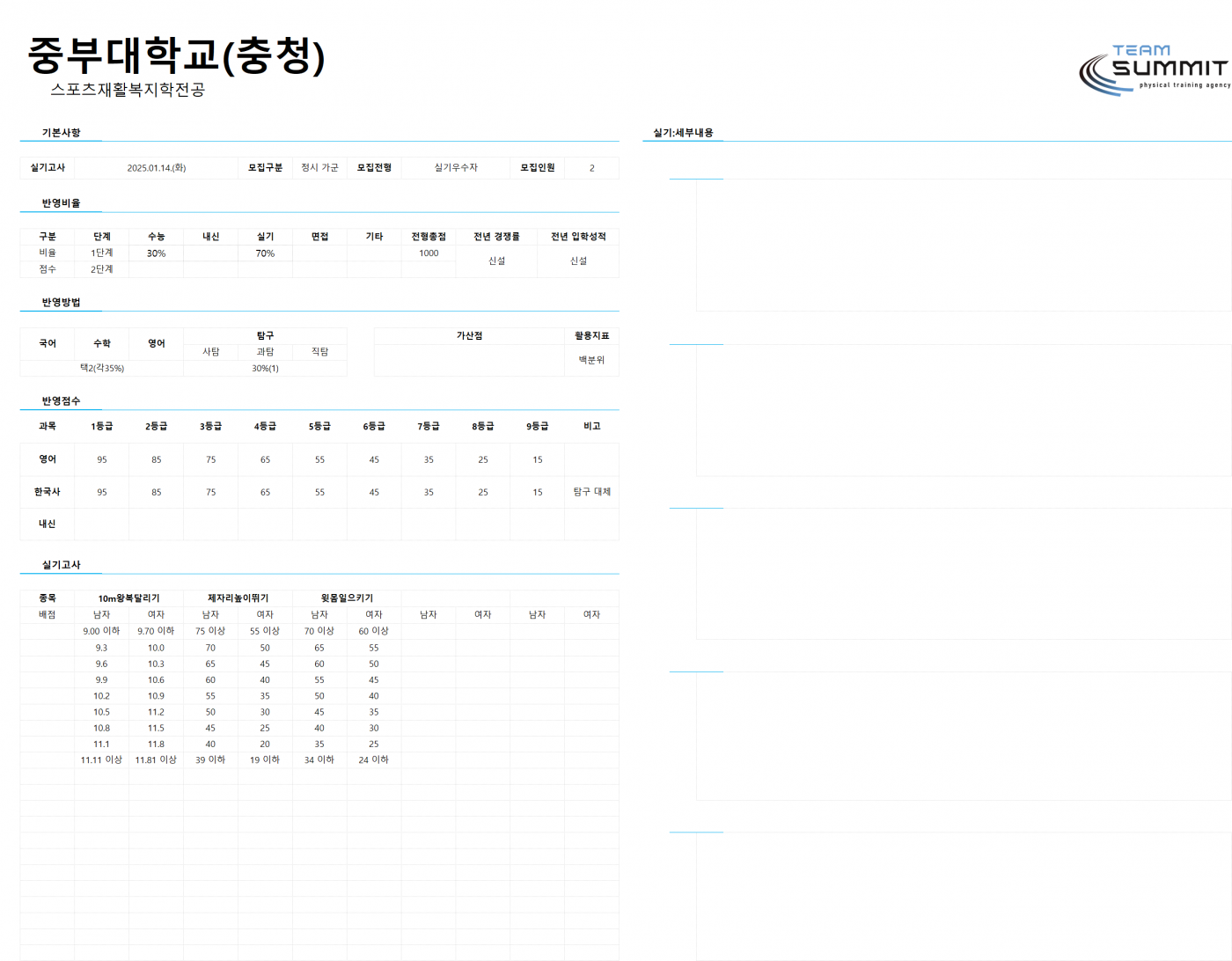Click the 전년 경쟁률 header
Screen dimensions: 1232x961
[x=496, y=237]
